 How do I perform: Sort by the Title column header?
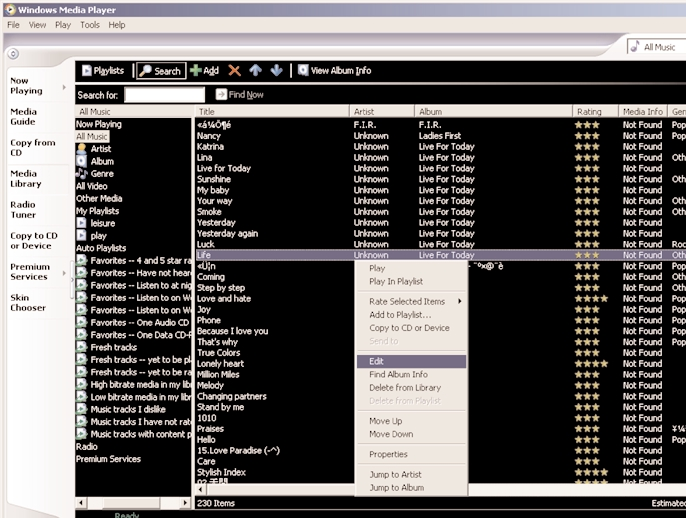272,112
